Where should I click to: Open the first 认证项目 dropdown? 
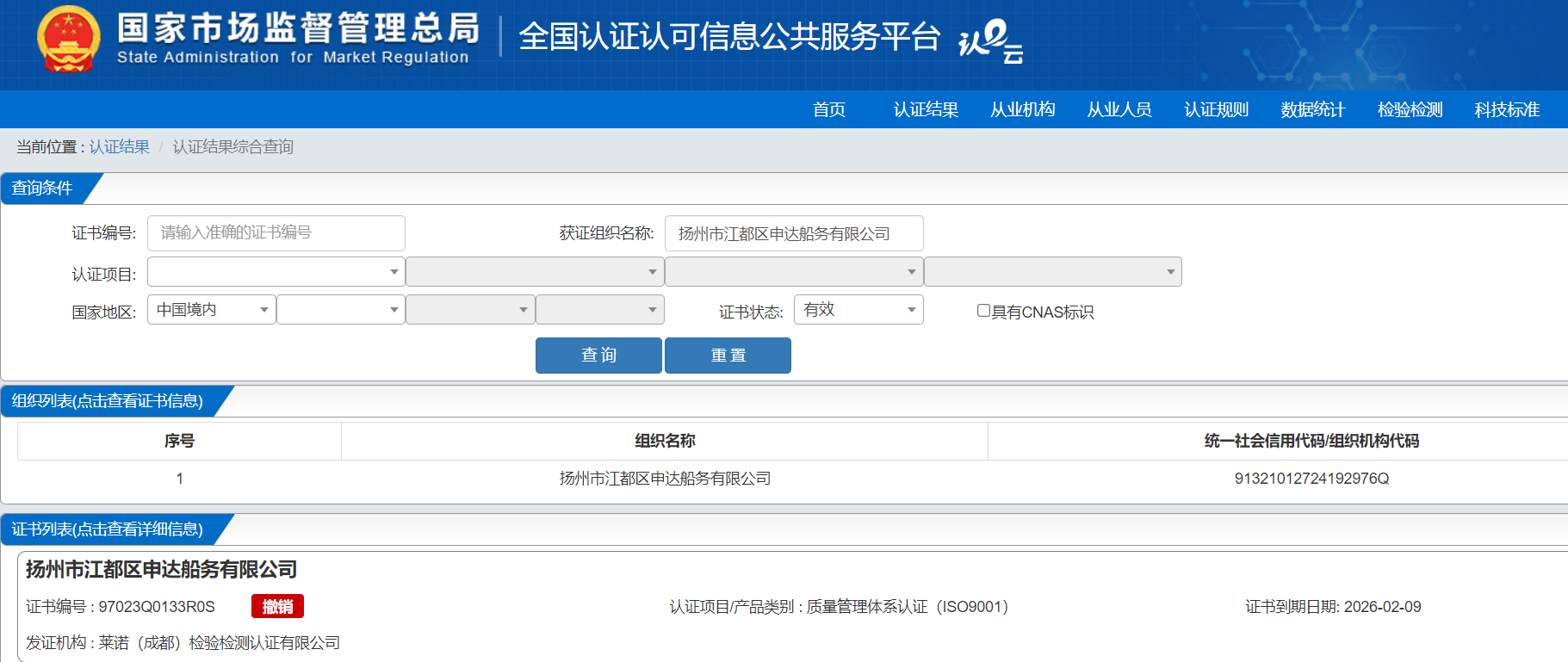276,272
